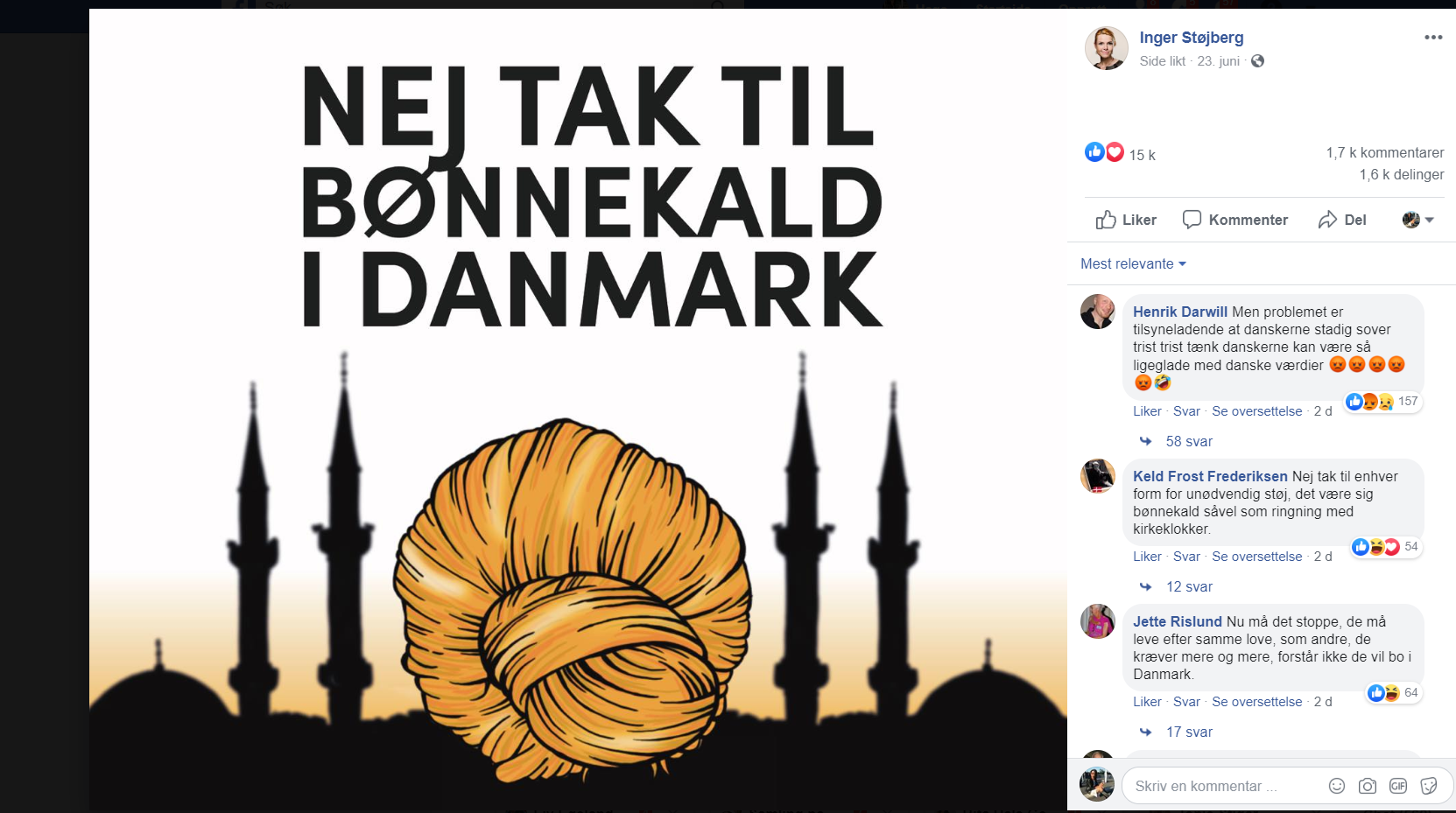Click the emoji icon in comment box
The height and width of the screenshot is (813, 1456).
click(1336, 786)
